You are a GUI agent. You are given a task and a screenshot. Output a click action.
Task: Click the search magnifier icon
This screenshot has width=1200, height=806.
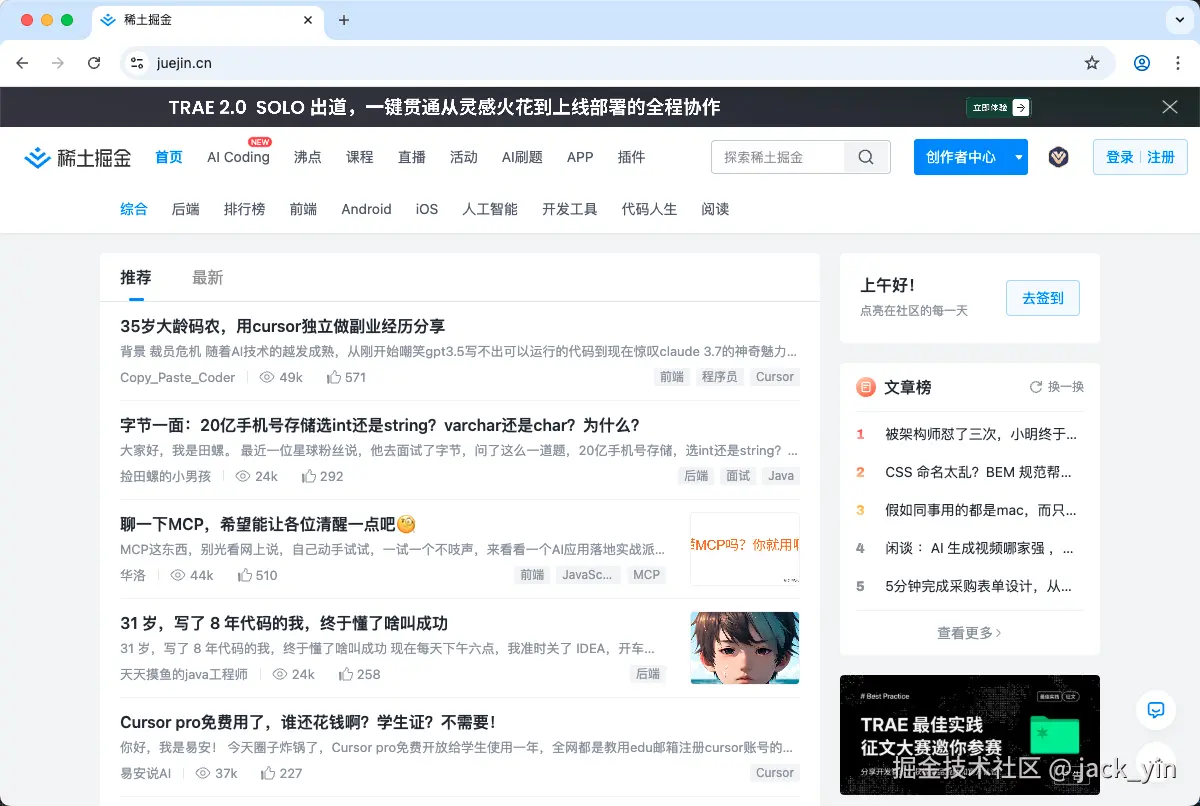click(866, 157)
